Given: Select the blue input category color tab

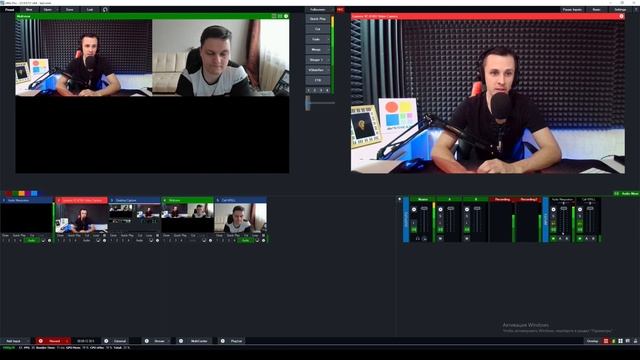Looking at the screenshot, I should tap(34, 193).
